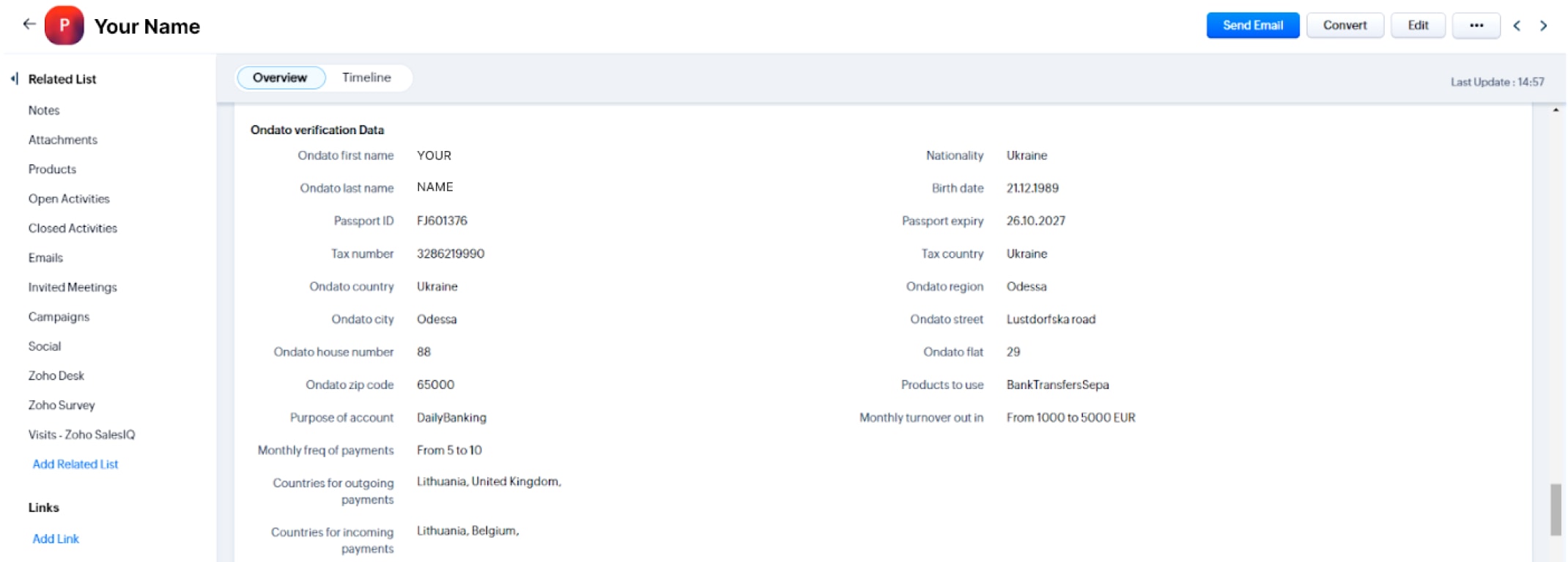Click the Add Related List link

pos(75,465)
